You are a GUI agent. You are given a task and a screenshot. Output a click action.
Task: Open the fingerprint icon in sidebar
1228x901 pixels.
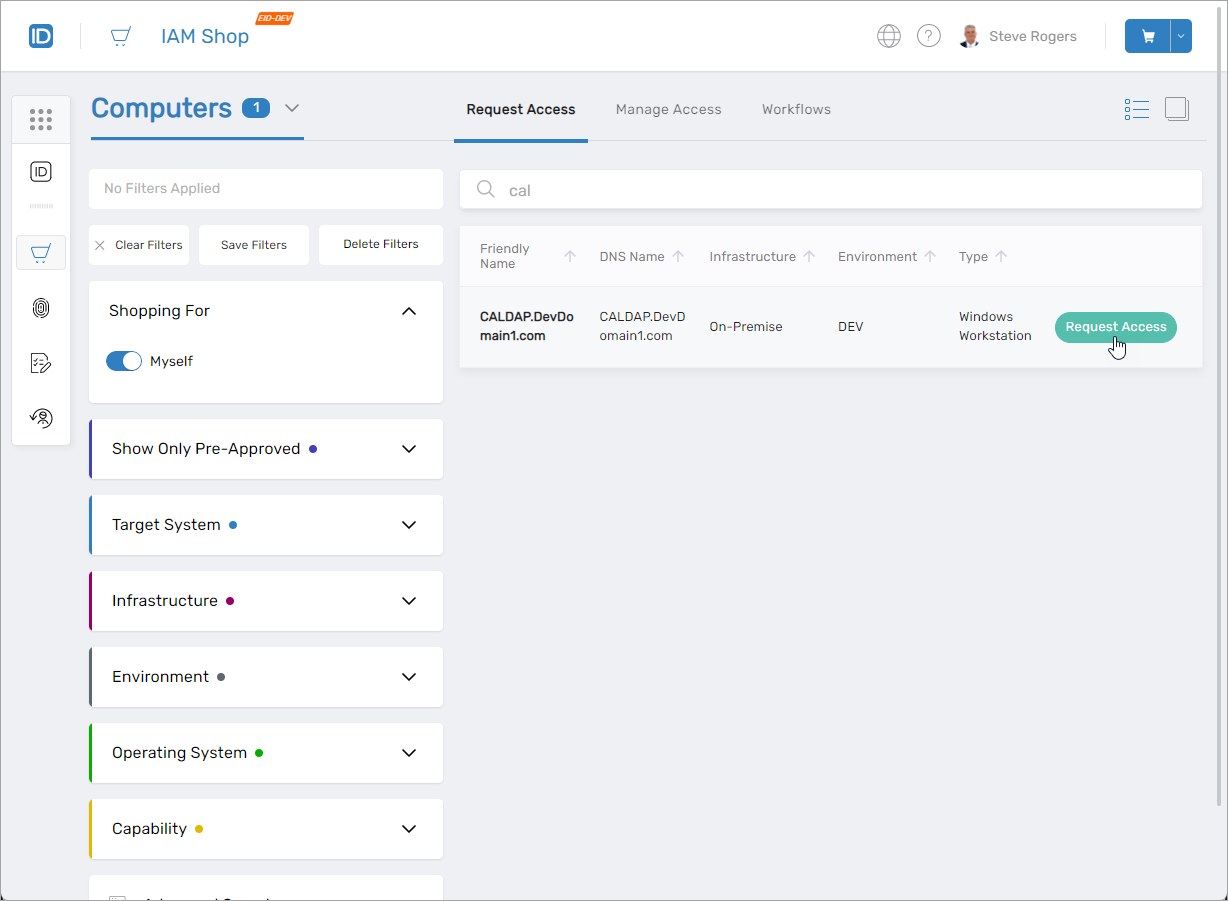tap(41, 308)
